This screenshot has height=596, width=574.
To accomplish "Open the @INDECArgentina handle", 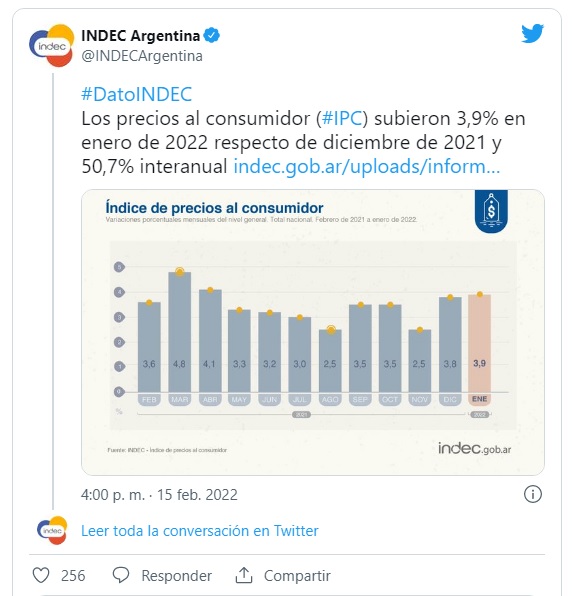I will click(x=142, y=56).
